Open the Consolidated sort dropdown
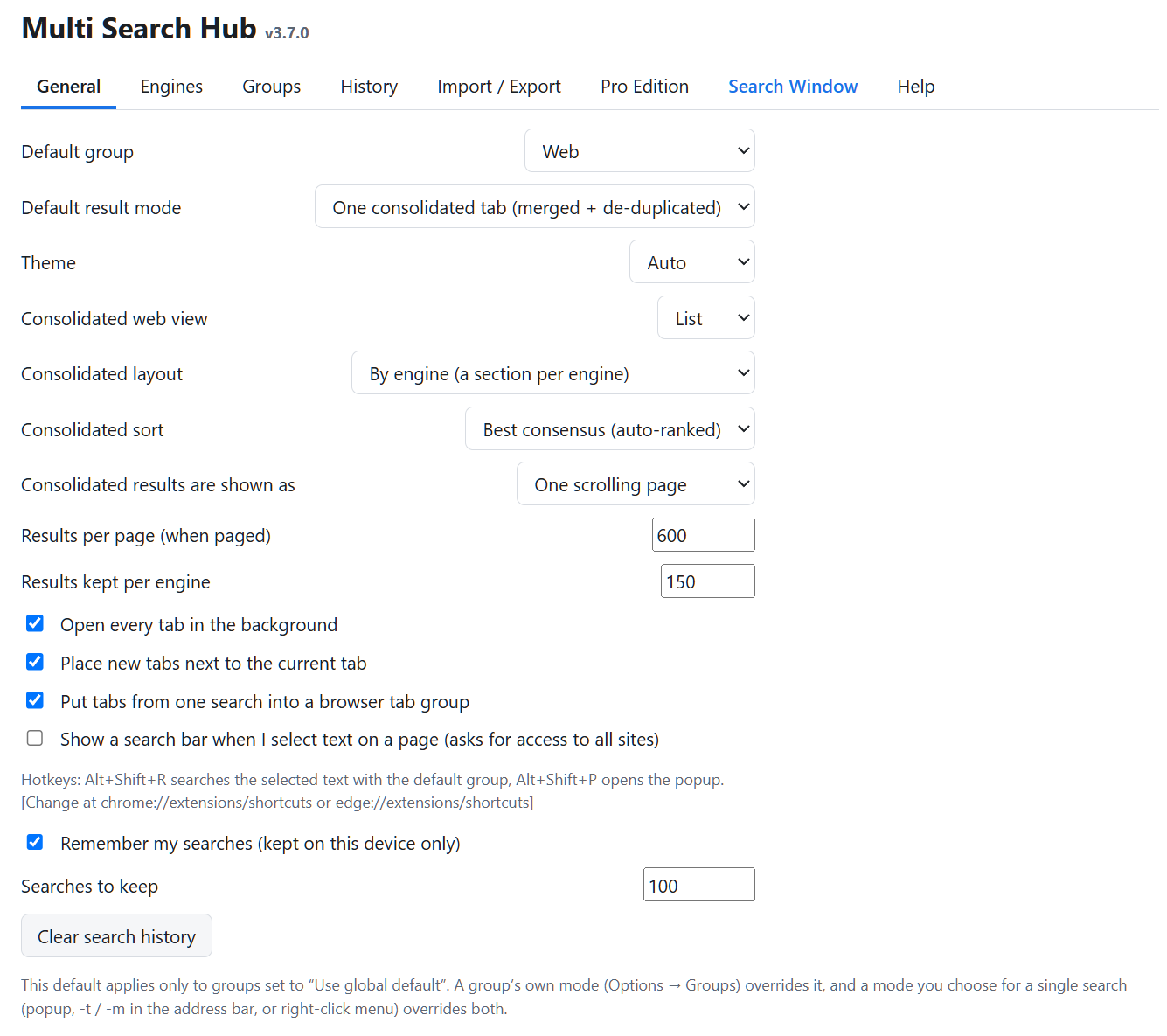The image size is (1167, 1036). coord(610,429)
